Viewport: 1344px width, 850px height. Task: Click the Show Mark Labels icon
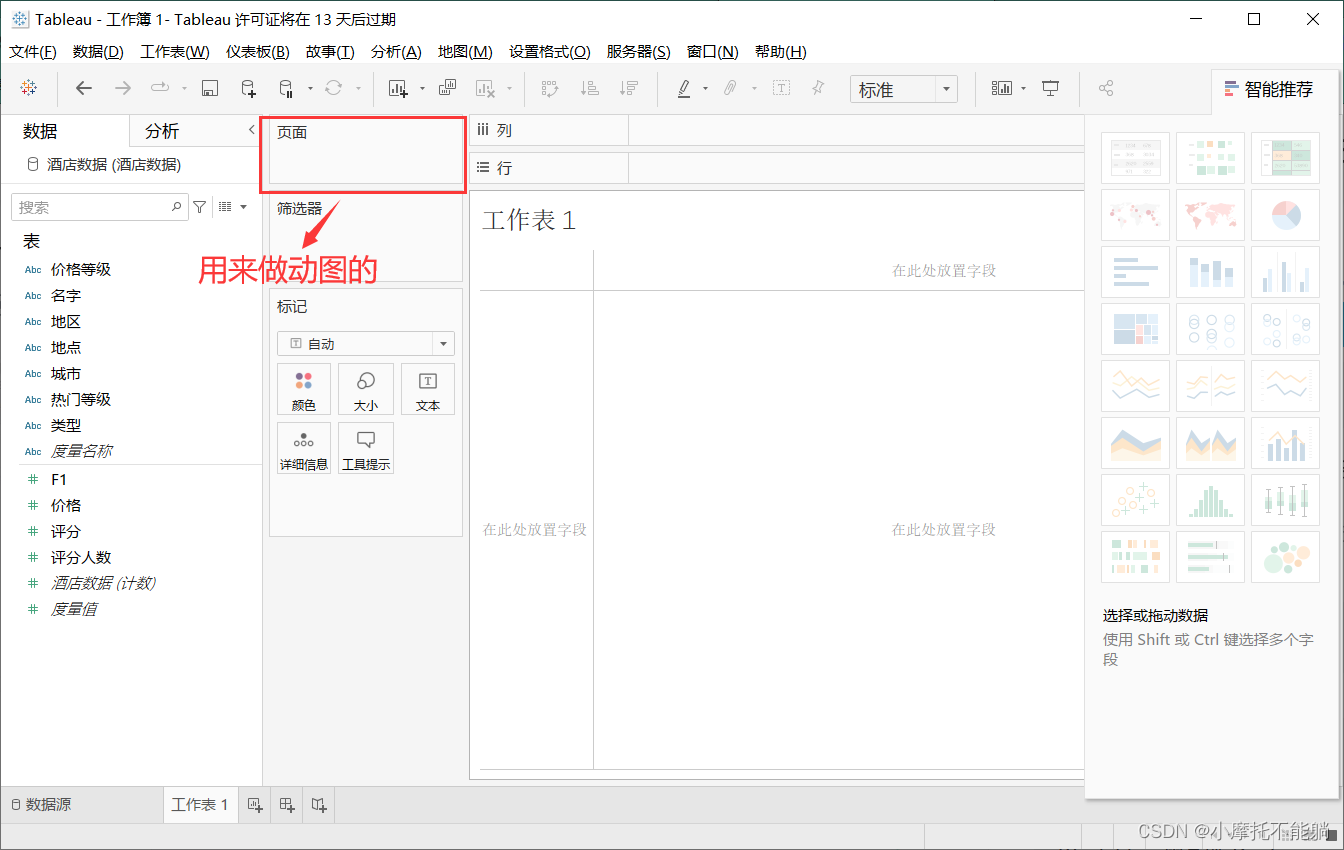tap(781, 88)
